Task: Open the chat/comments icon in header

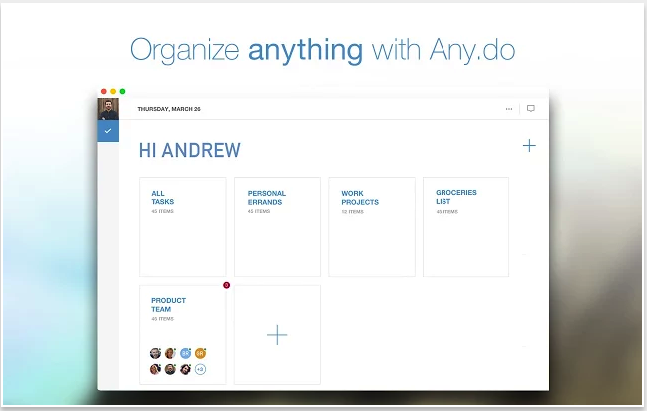Action: click(x=531, y=109)
